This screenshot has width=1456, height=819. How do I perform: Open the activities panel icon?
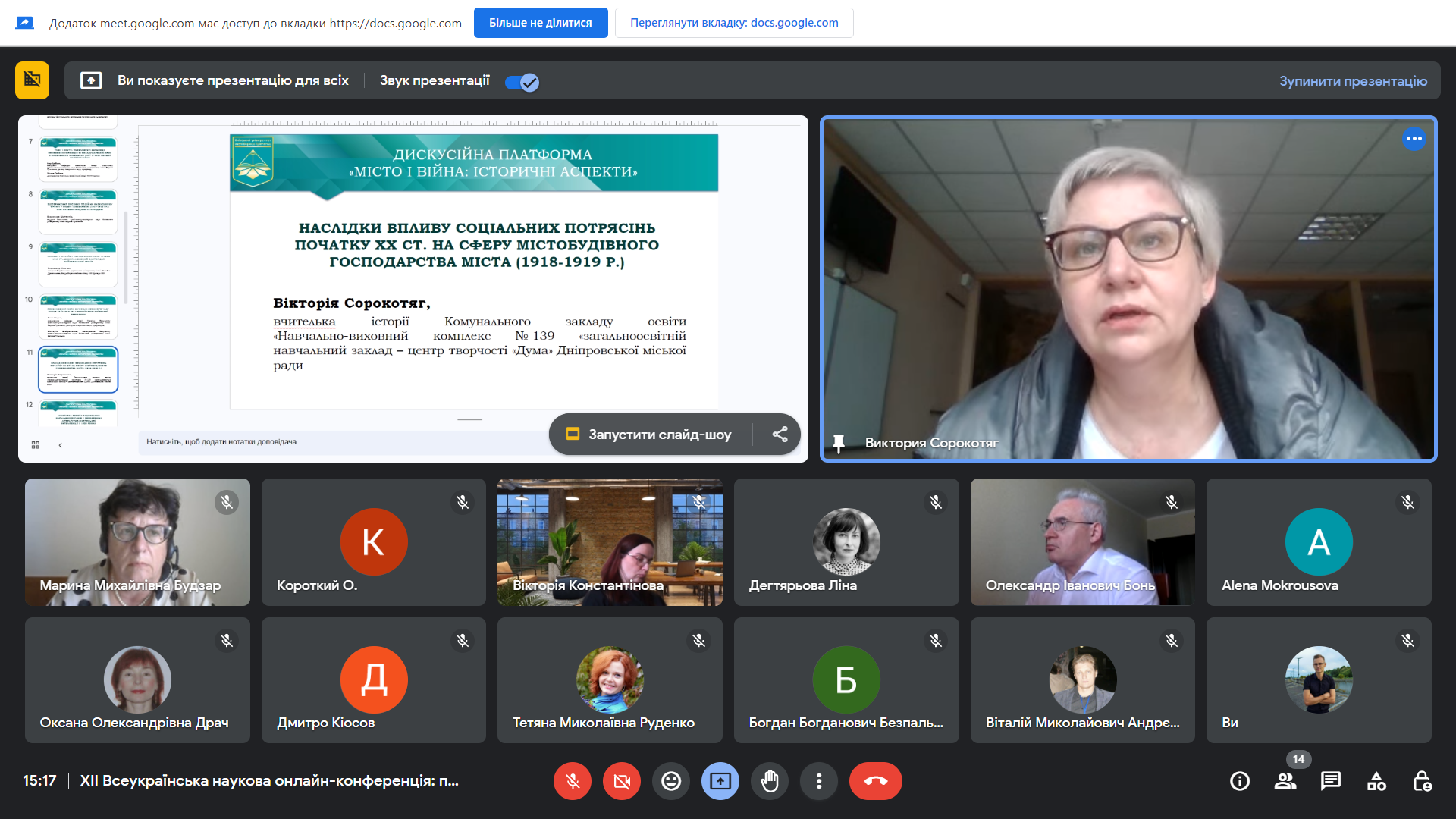pos(1376,781)
